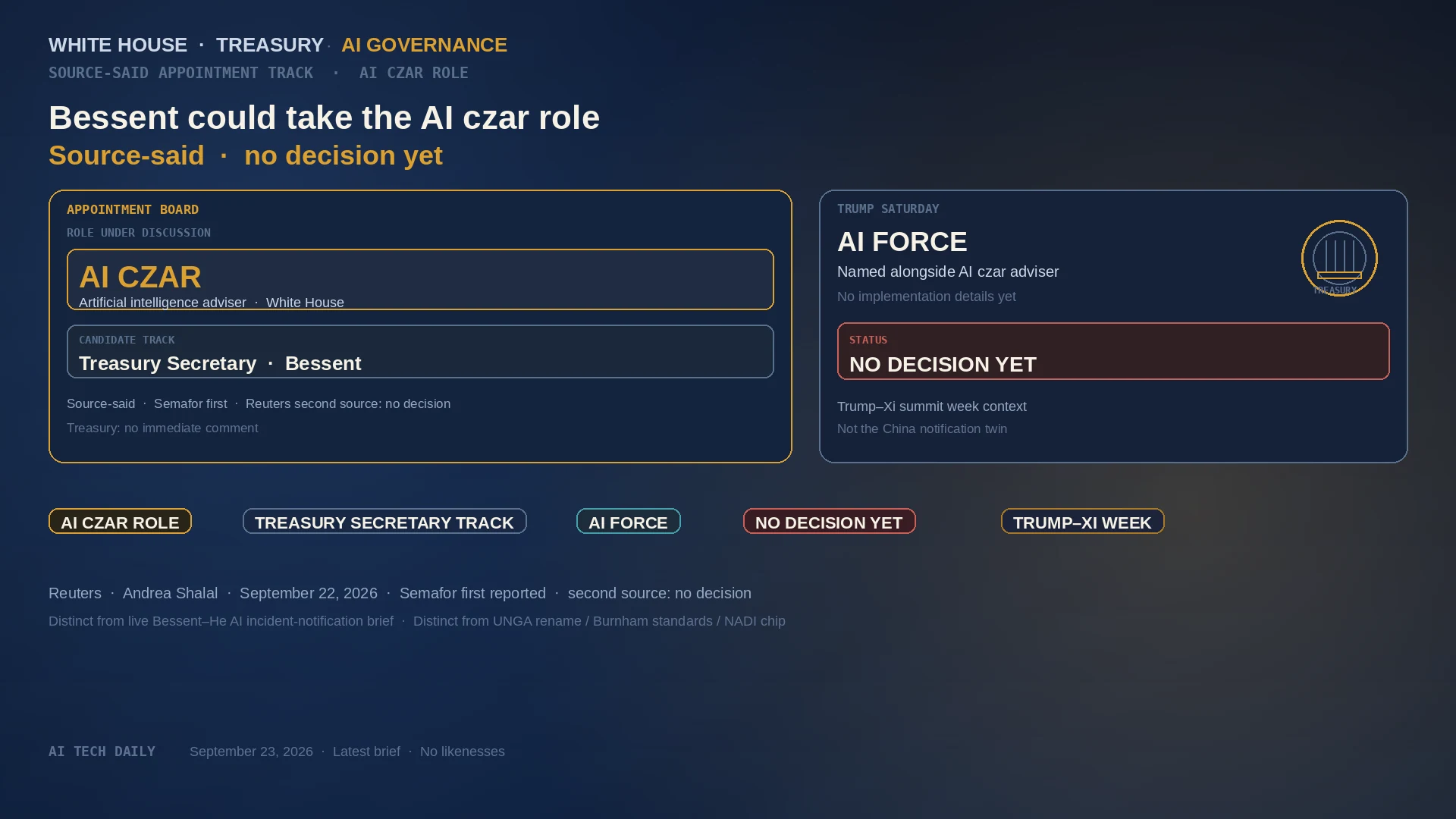Click 'Named alongside AI czar adviser' text
This screenshot has height=819, width=1456.
948,271
